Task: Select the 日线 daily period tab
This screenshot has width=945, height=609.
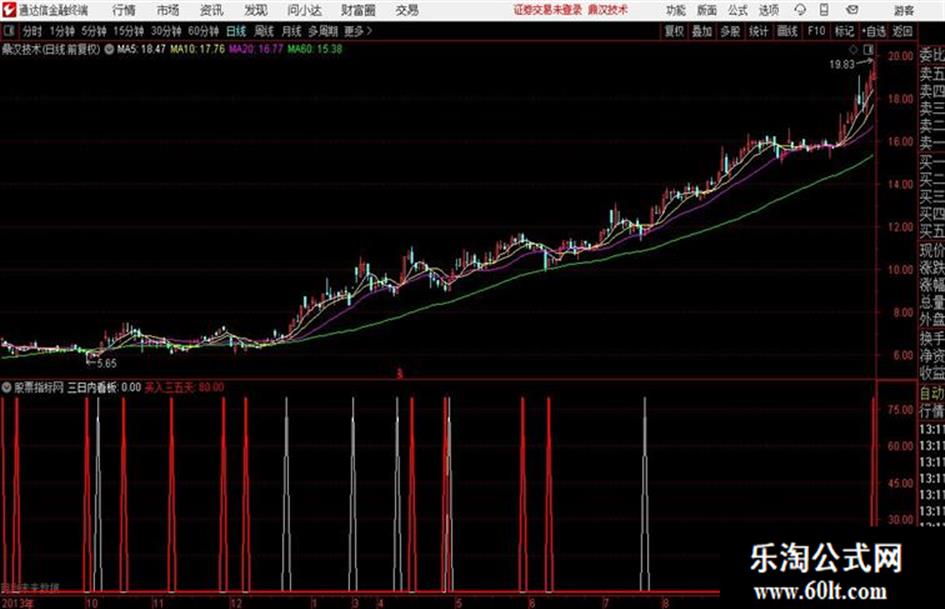Action: click(x=236, y=31)
